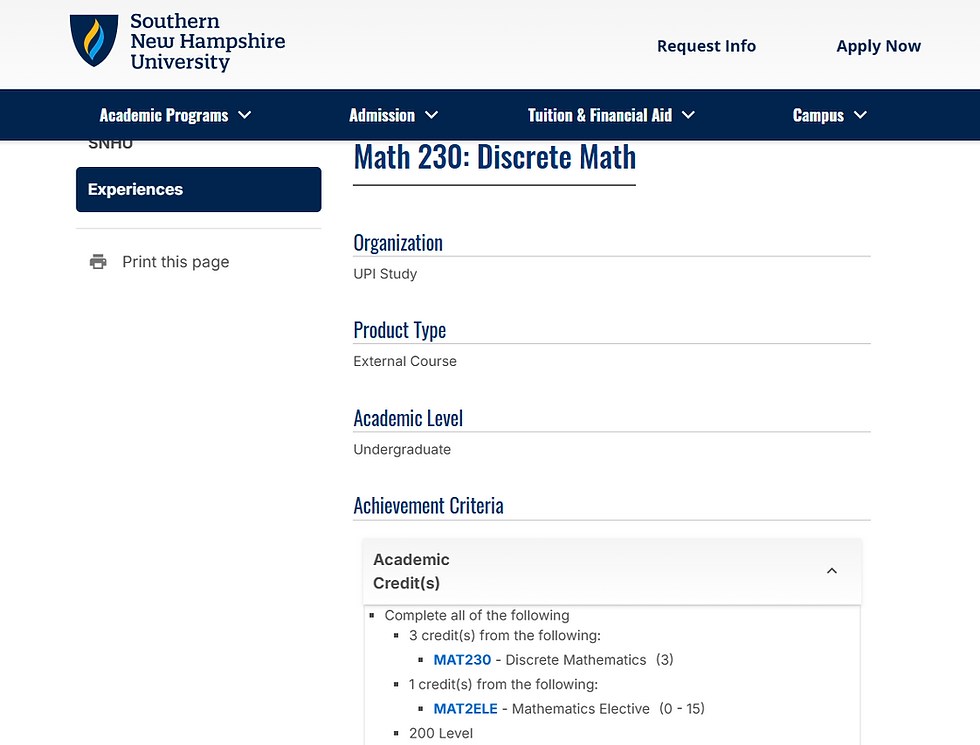980x745 pixels.
Task: Open the Tuition & Financial Aid menu item
Action: pos(600,115)
